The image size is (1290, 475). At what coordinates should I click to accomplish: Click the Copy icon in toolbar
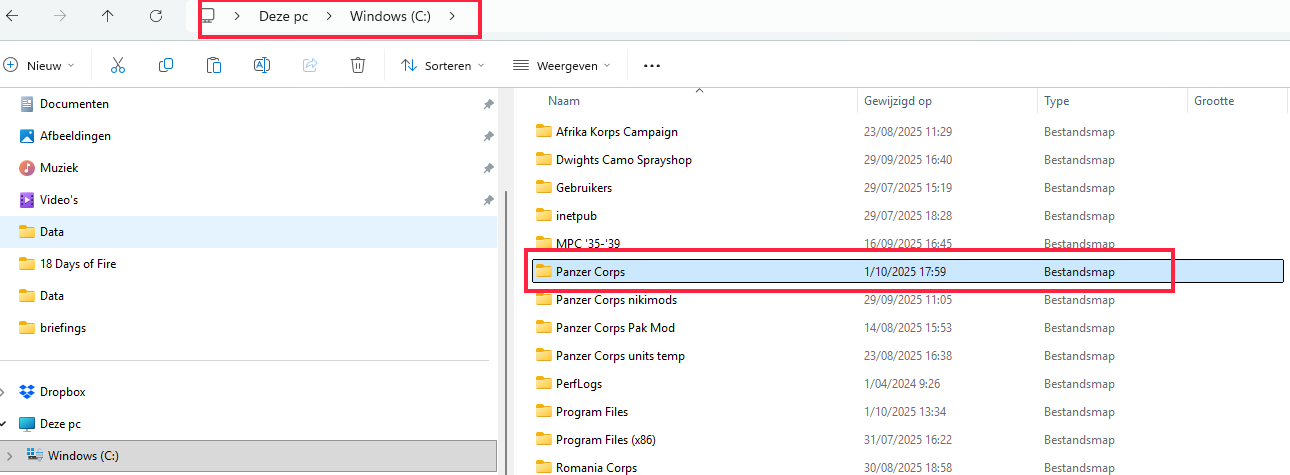(x=166, y=65)
